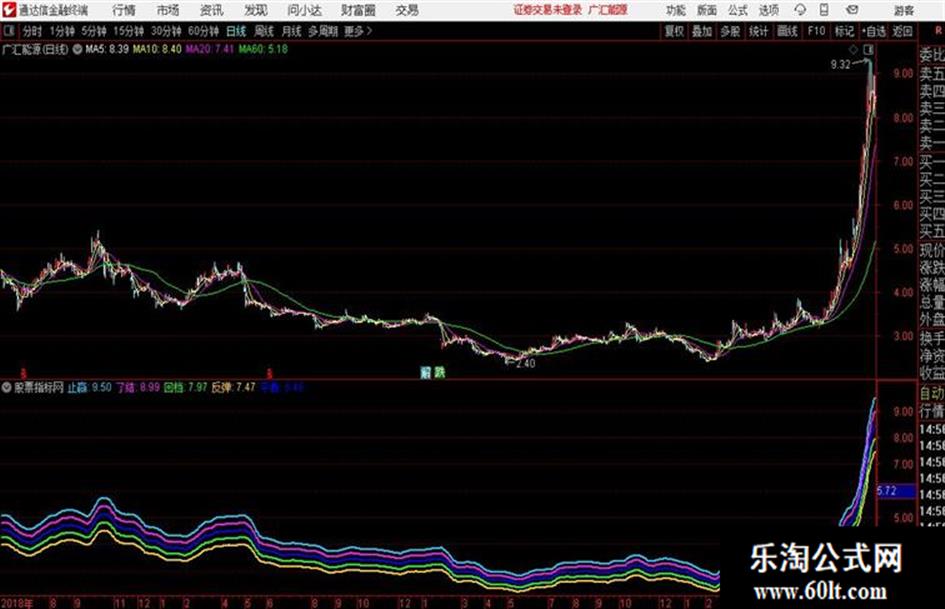Screen dimensions: 945x609
Task: Switch to 15分钟 period
Action: click(129, 31)
